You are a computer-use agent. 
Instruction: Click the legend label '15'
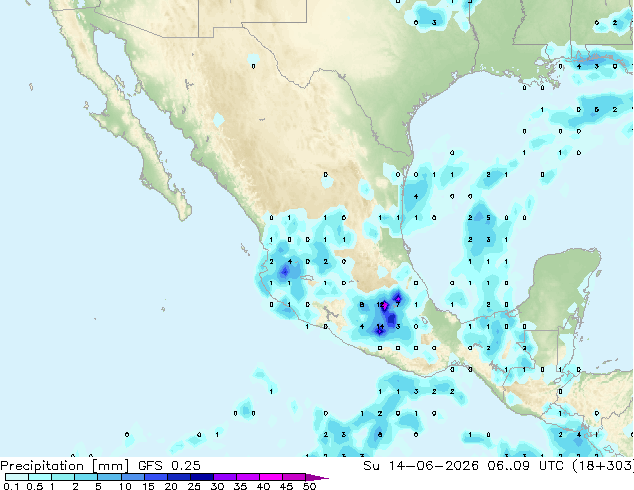coord(148,486)
